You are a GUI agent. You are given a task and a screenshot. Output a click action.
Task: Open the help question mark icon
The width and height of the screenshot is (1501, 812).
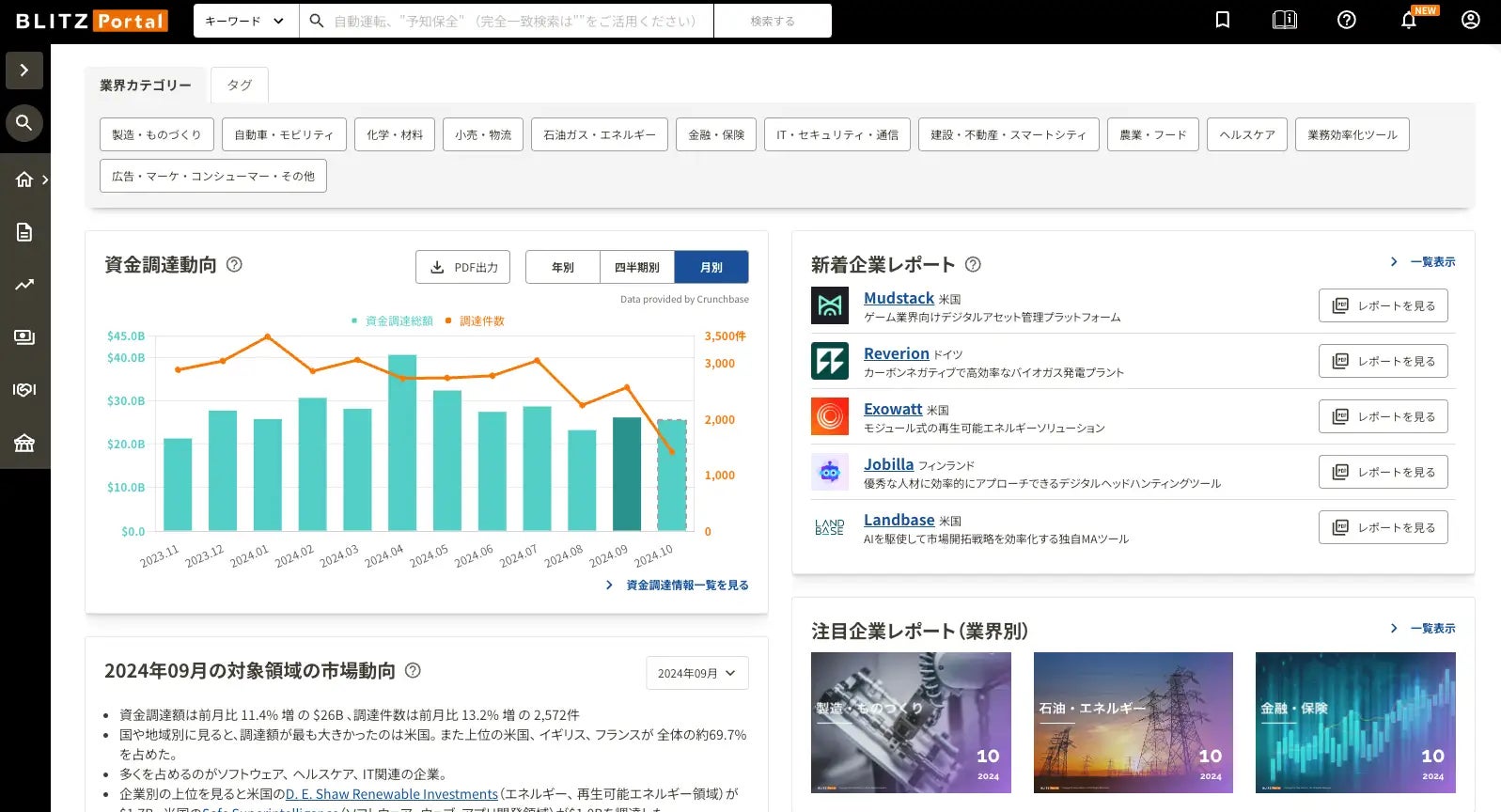pos(1347,20)
